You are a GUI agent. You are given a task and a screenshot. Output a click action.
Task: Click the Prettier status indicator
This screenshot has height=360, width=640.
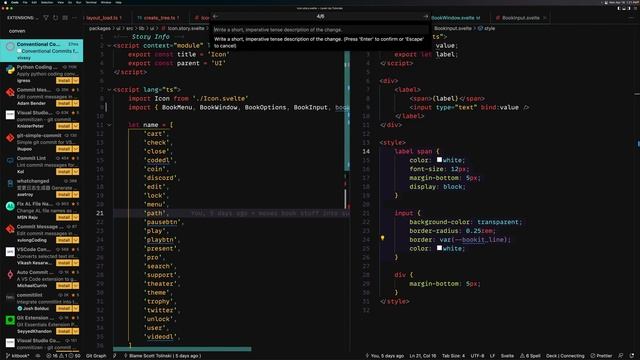[x=601, y=356]
